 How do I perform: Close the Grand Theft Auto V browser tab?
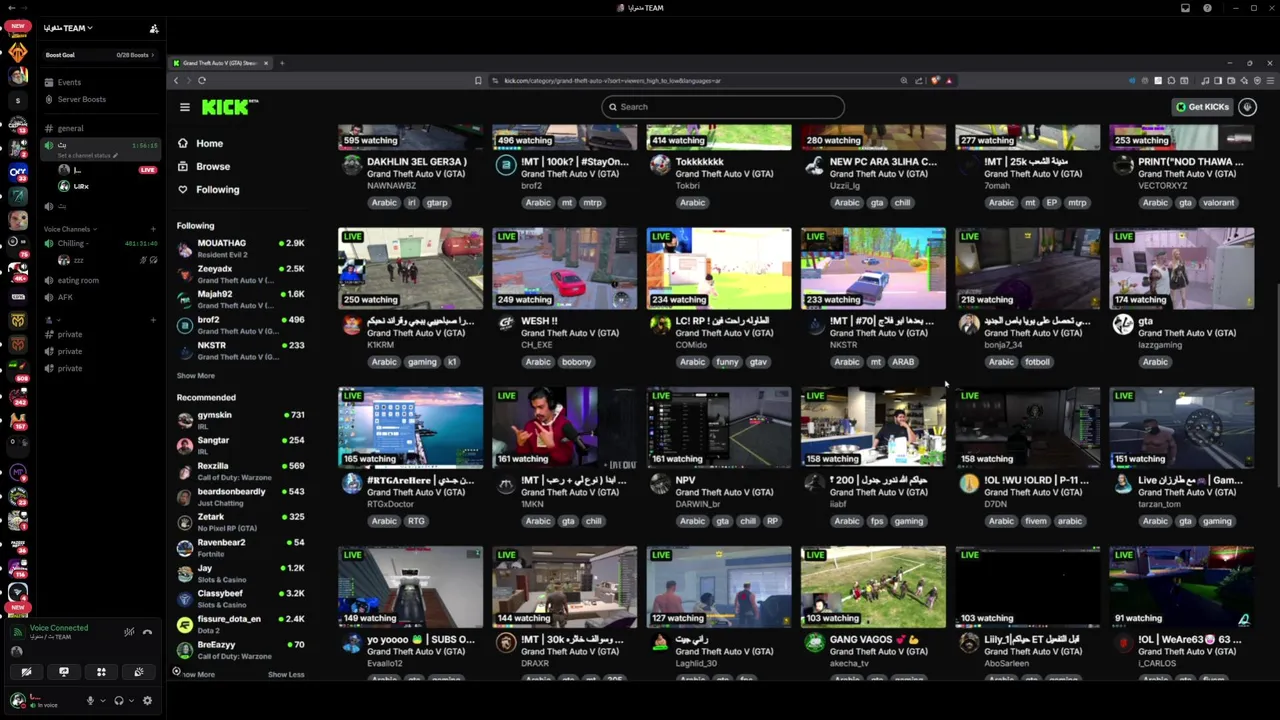[x=266, y=63]
